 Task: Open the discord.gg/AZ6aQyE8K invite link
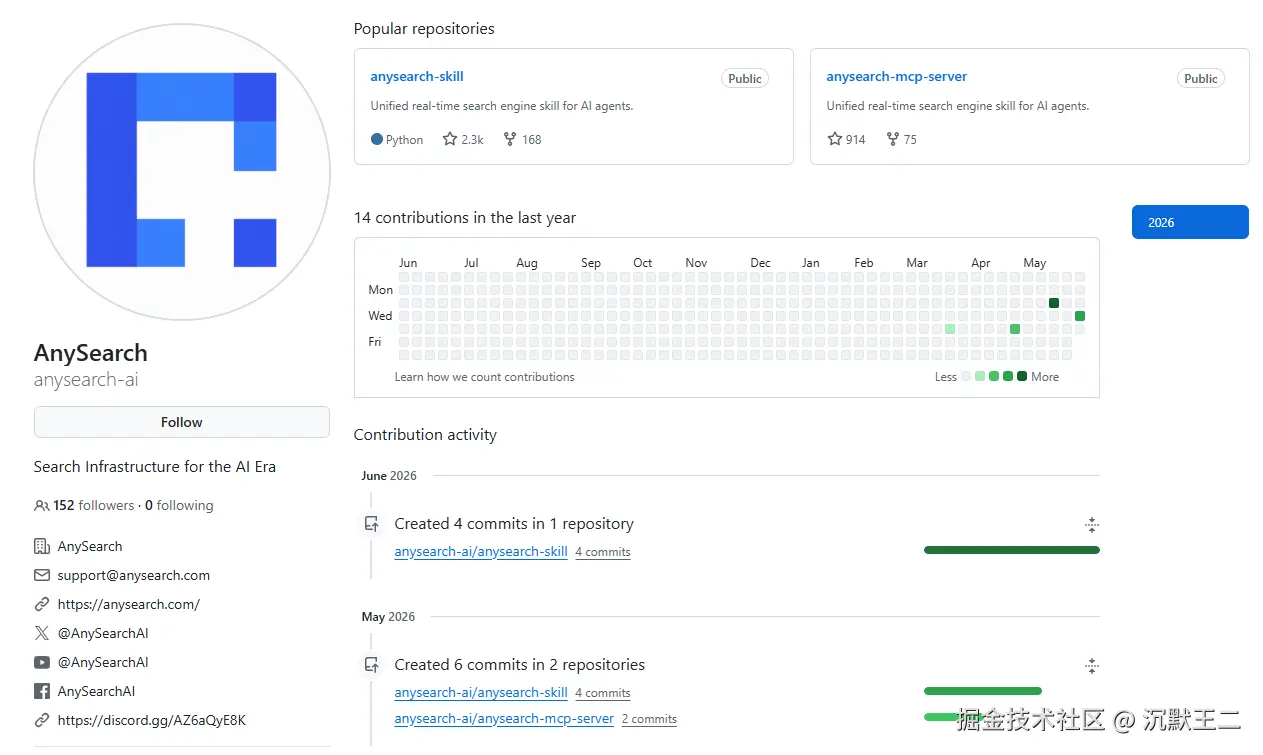(x=152, y=720)
